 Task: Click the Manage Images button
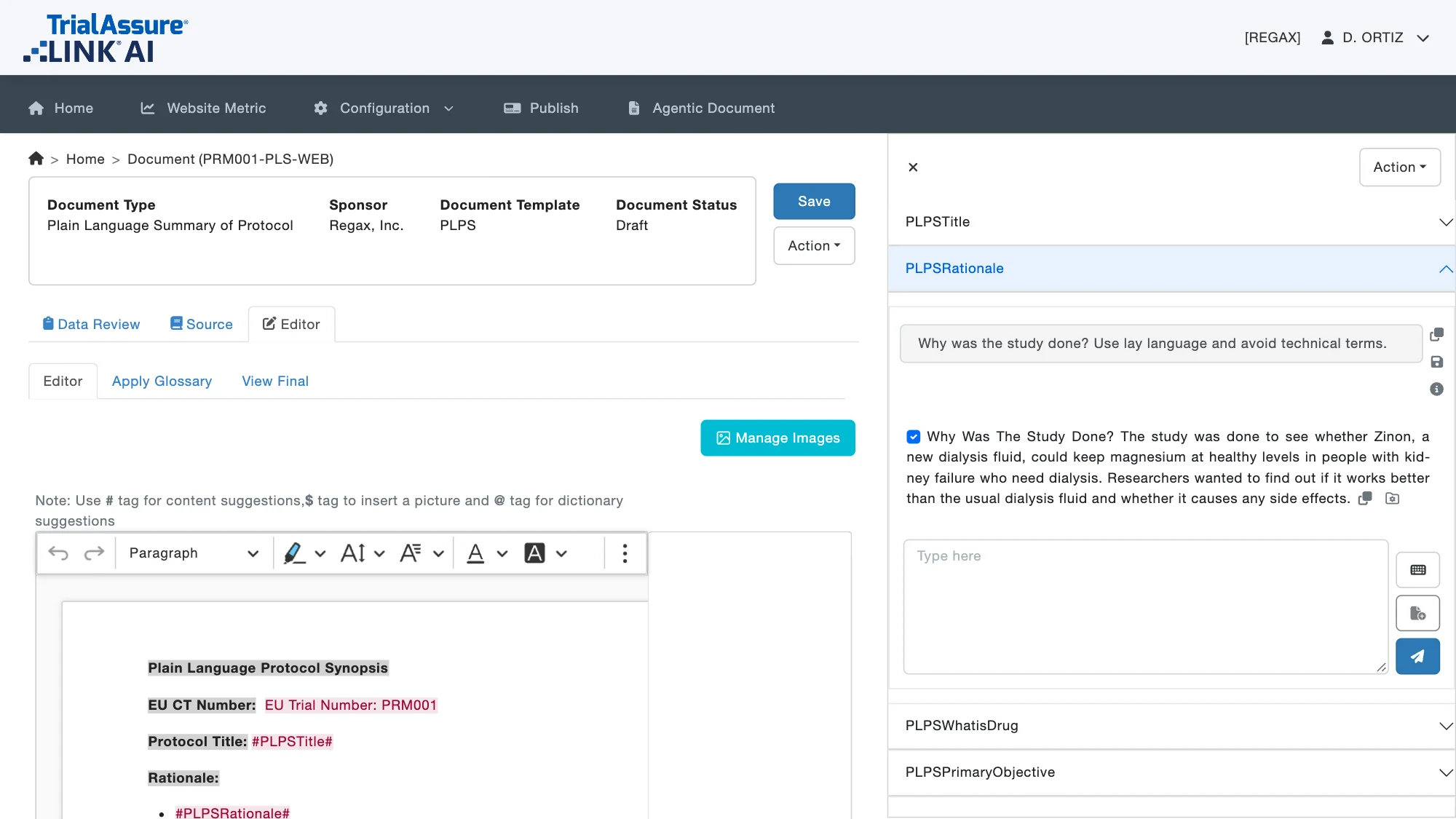[778, 438]
